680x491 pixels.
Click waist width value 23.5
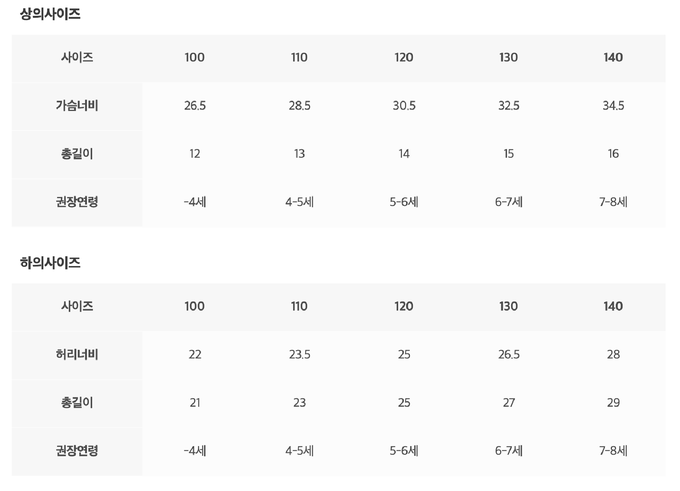pos(299,355)
